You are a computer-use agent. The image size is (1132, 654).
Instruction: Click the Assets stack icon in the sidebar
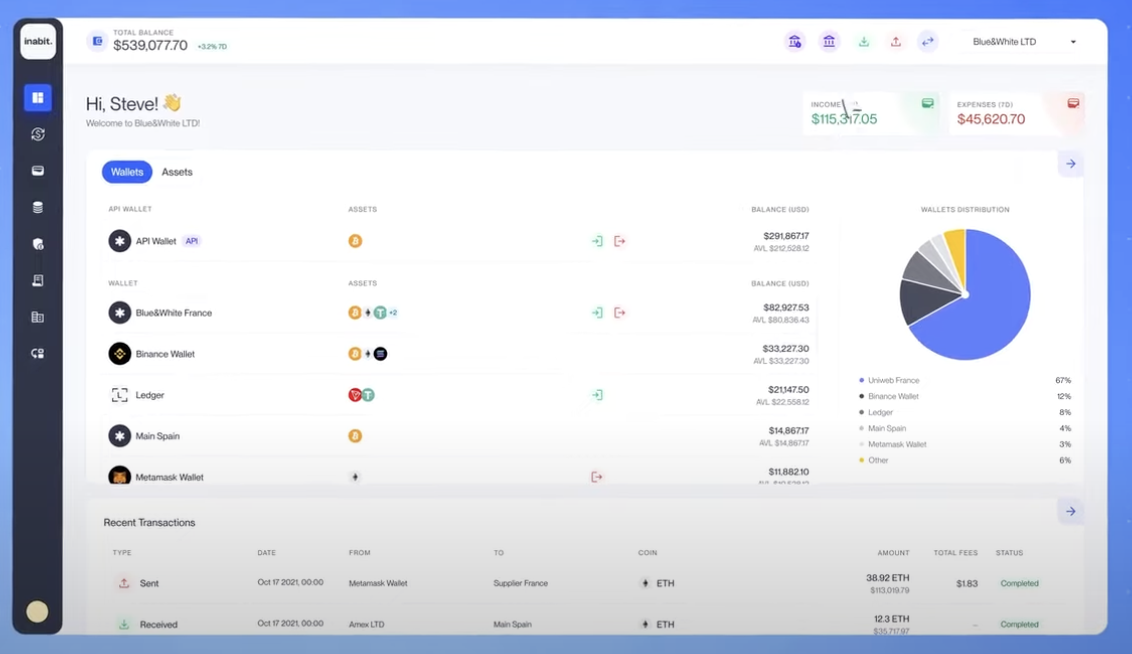37,206
